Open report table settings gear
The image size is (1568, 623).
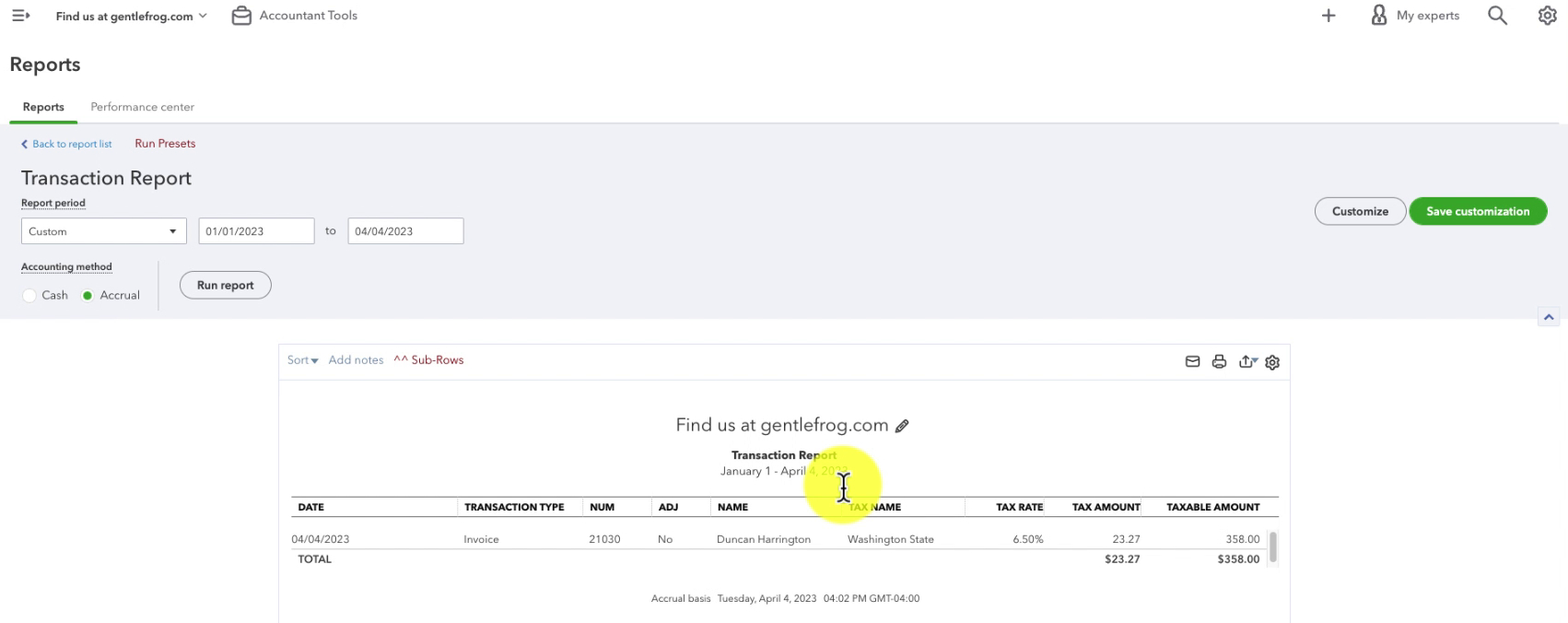(1272, 362)
